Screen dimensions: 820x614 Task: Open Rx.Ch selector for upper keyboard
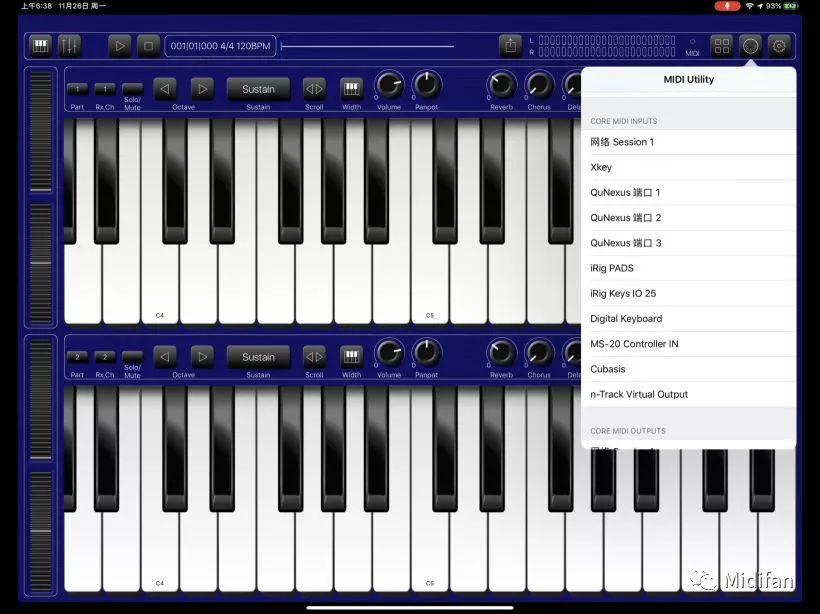(x=105, y=89)
